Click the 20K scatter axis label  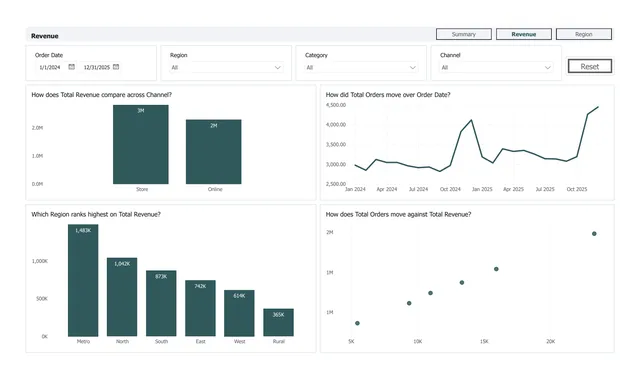(551, 341)
